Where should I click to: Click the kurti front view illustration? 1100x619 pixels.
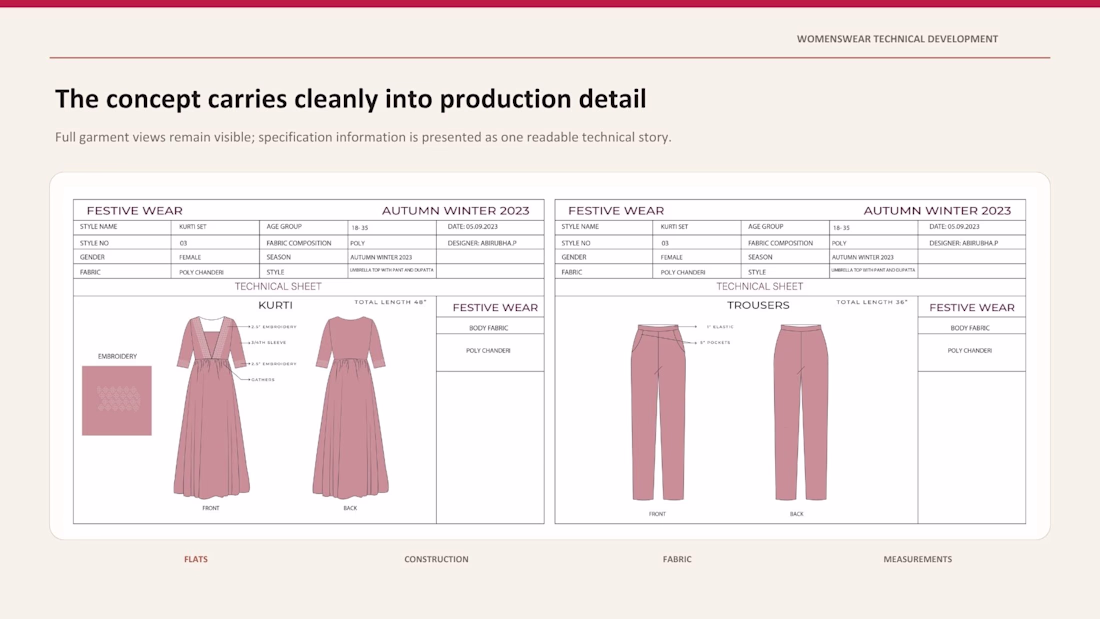(x=211, y=407)
